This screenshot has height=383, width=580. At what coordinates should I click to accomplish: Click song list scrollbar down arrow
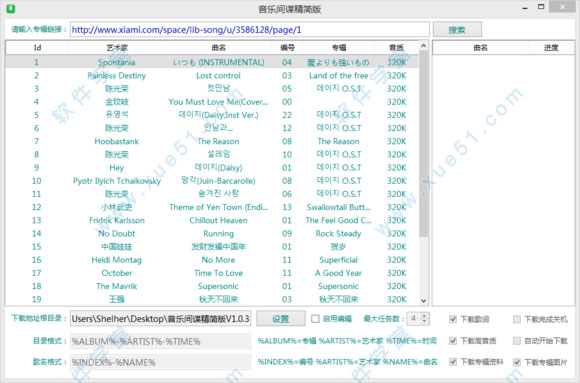pyautogui.click(x=424, y=300)
